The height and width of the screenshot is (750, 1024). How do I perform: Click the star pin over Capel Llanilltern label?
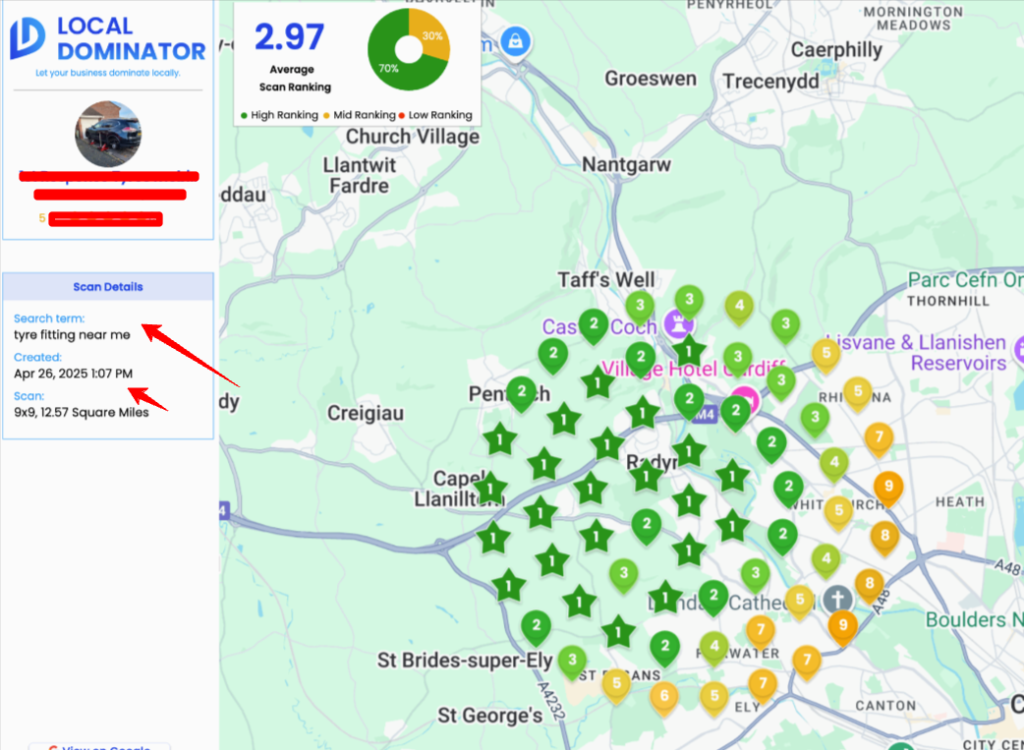(x=490, y=489)
